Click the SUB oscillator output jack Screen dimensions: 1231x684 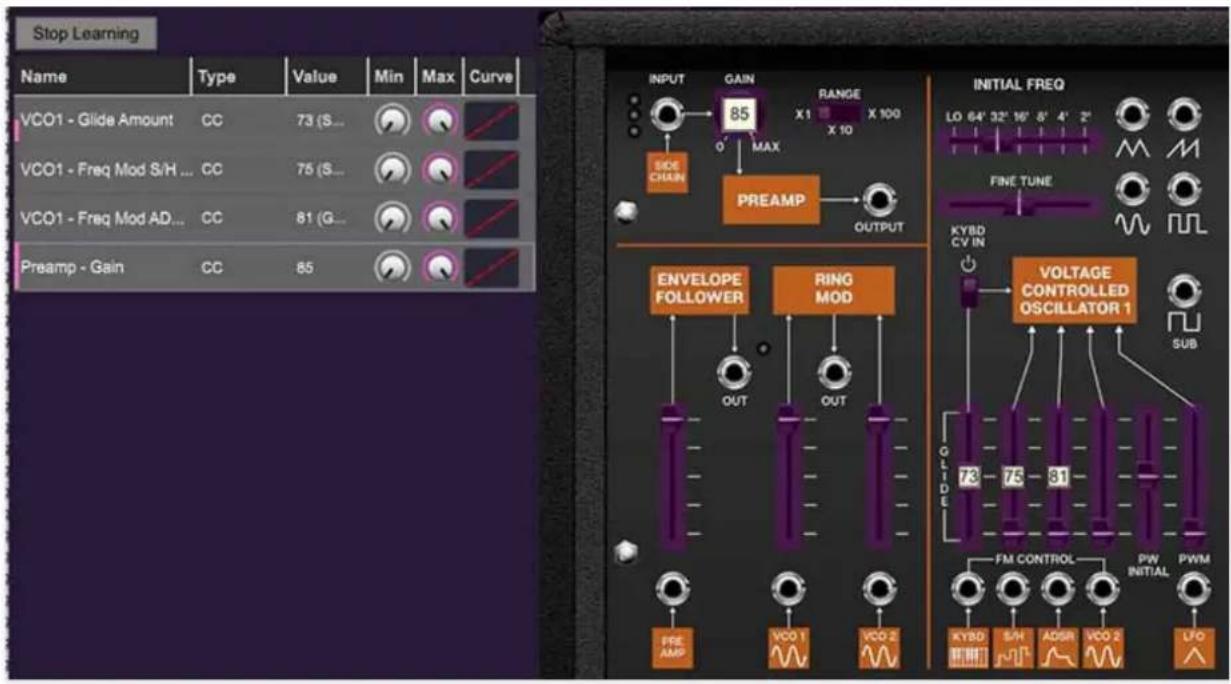point(1184,291)
